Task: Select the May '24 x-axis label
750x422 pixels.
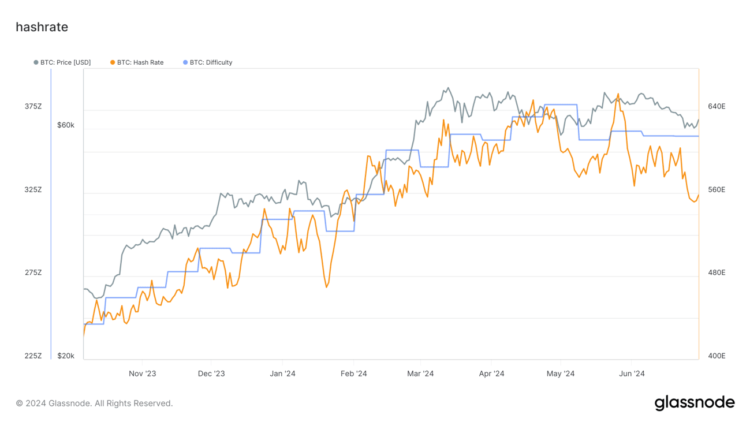Action: point(561,375)
